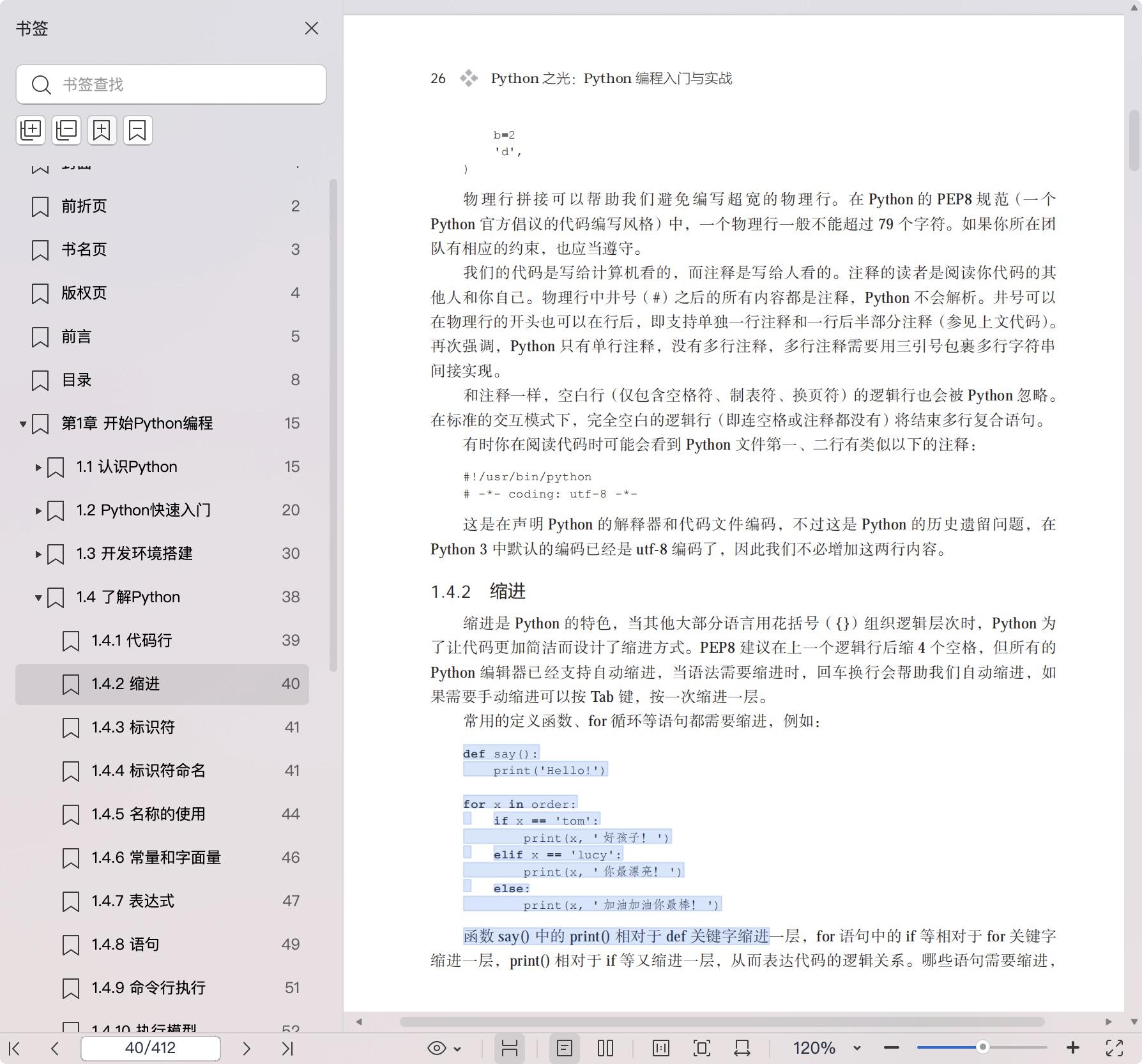The height and width of the screenshot is (1064, 1142).
Task: Remove bookmark icon in sidebar toolbar
Action: pos(138,130)
